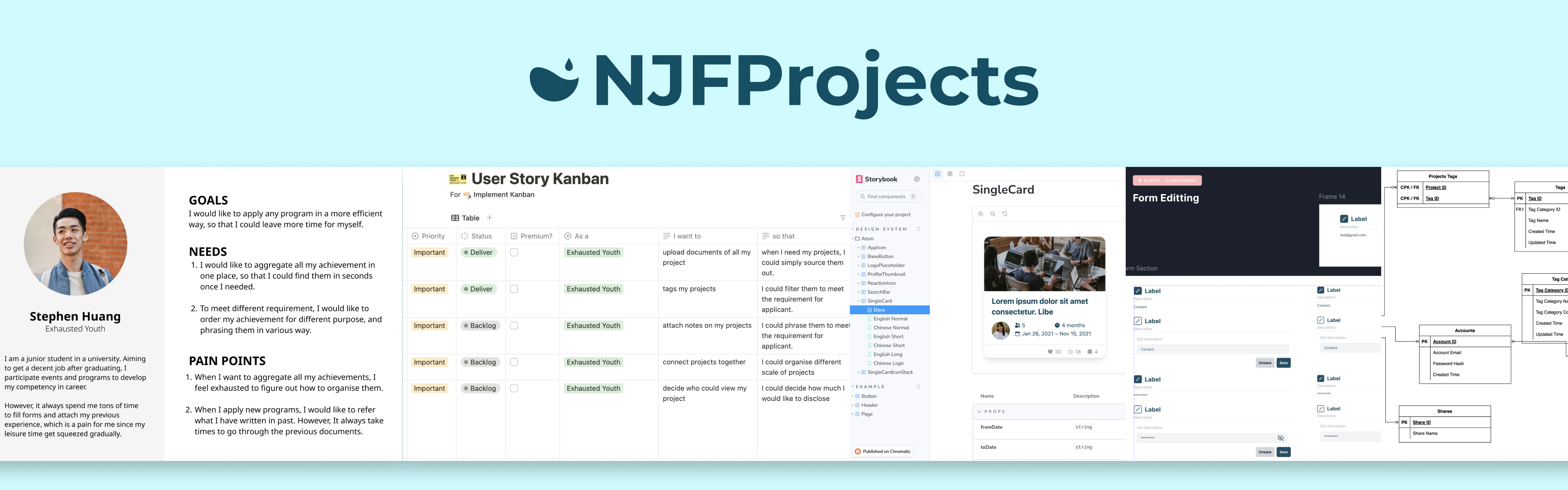
Task: Click the Storybook settings gear icon
Action: pyautogui.click(x=917, y=179)
